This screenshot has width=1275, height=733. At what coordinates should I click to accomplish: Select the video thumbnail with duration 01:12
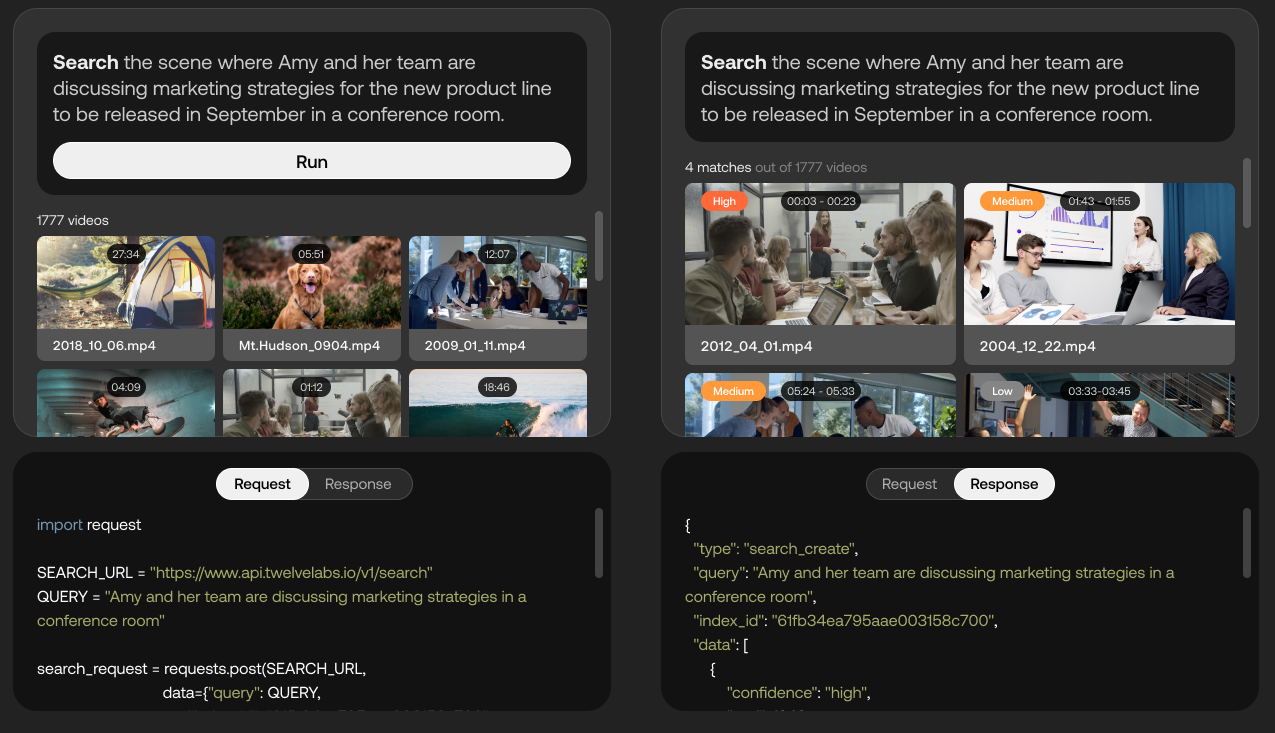312,403
